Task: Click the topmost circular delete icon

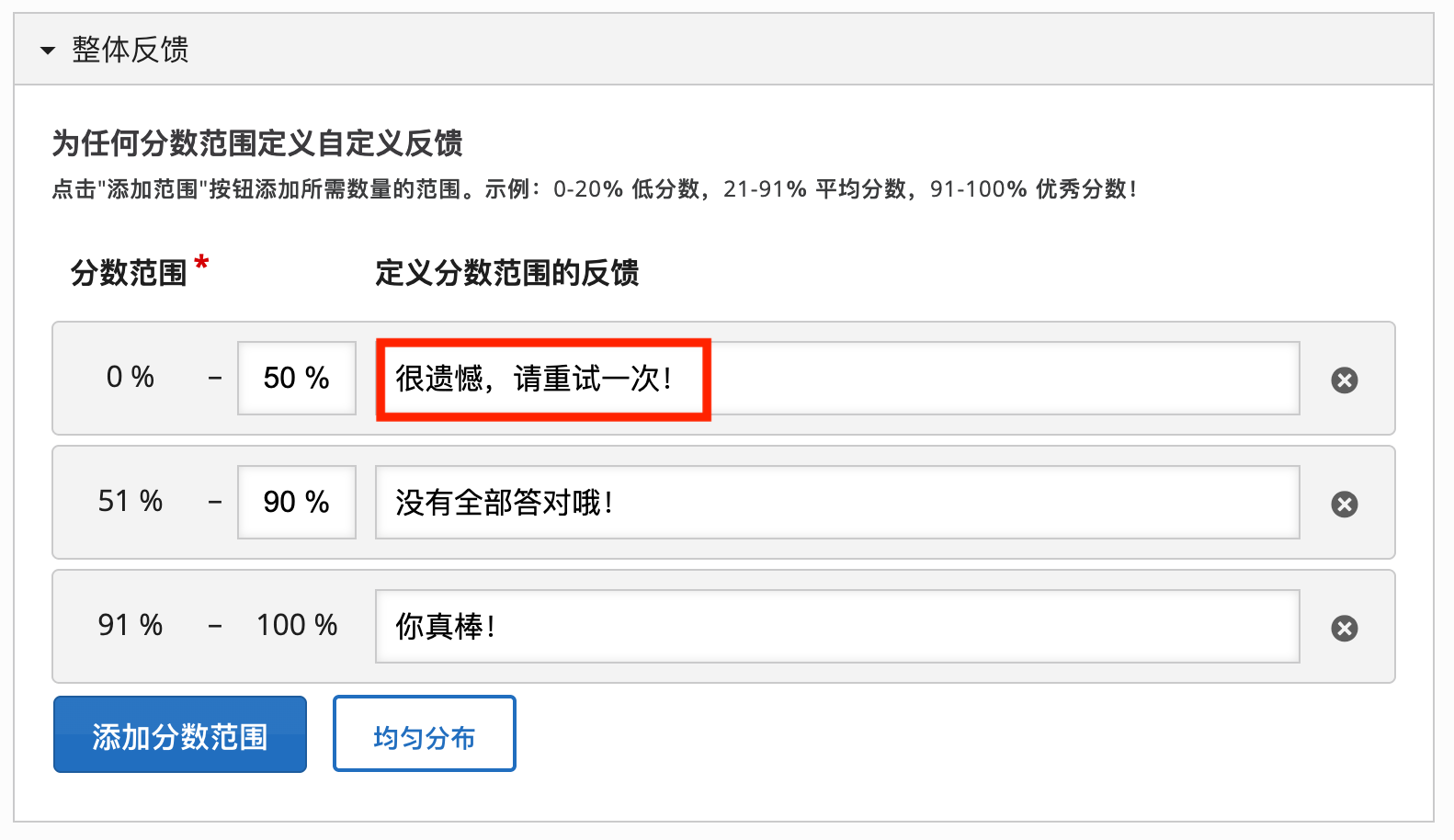Action: [x=1345, y=380]
